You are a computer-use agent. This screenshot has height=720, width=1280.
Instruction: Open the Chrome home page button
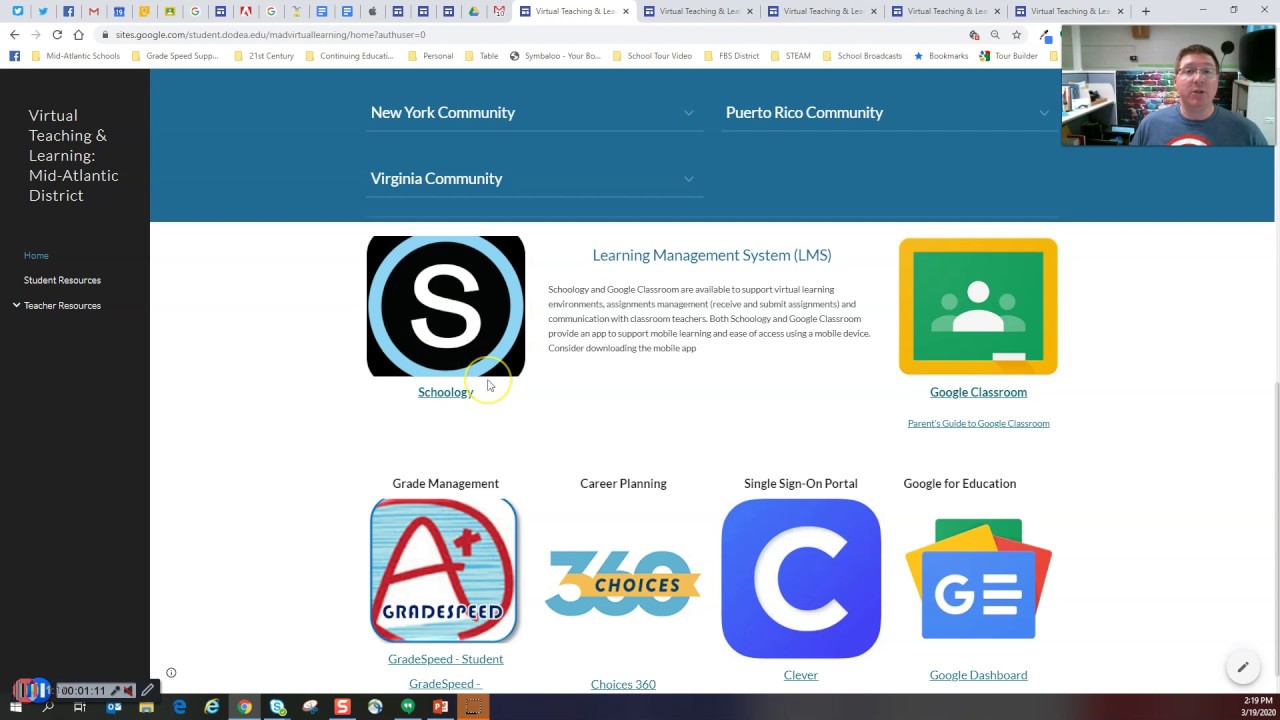click(78, 34)
